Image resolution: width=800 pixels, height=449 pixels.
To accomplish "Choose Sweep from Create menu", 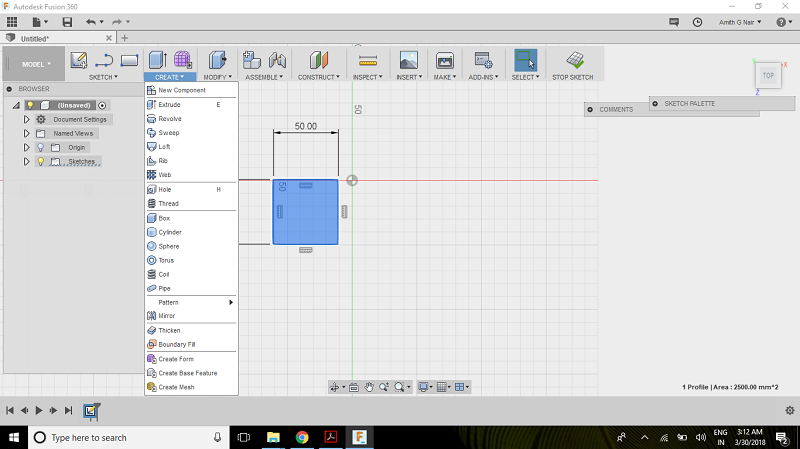I will coord(191,133).
